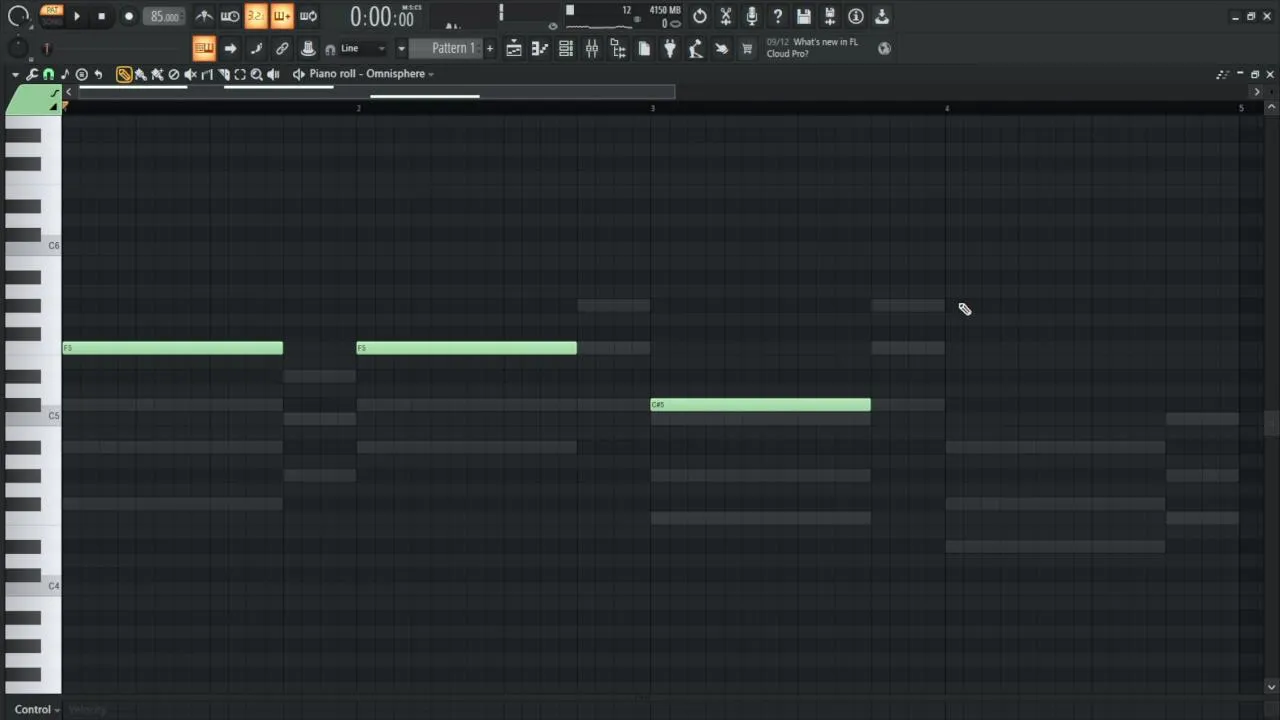Click bar 3 marker on timeline ruler

coord(653,107)
